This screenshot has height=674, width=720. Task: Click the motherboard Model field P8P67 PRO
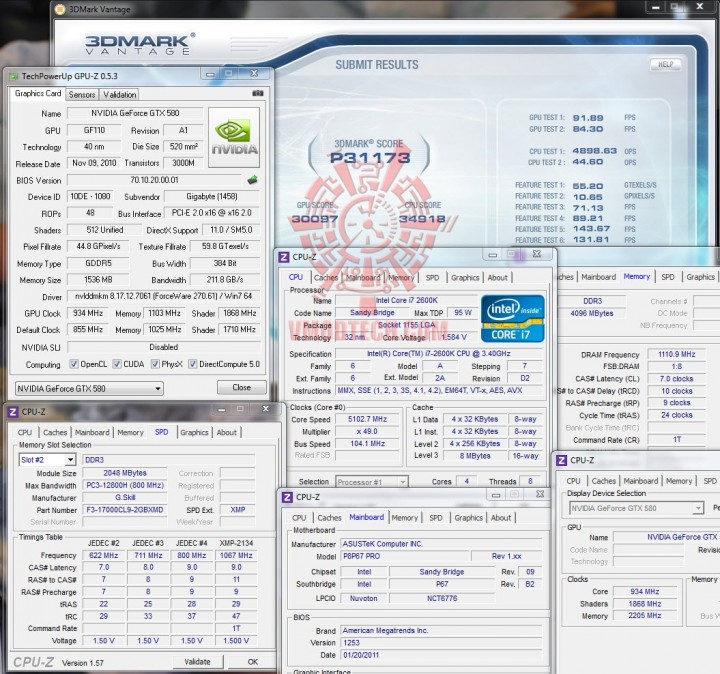pyautogui.click(x=406, y=556)
